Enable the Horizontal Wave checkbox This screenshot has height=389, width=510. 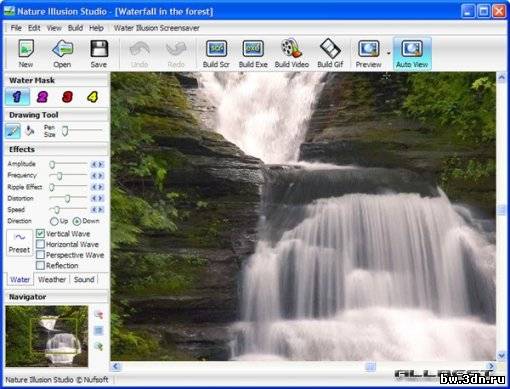pos(40,244)
